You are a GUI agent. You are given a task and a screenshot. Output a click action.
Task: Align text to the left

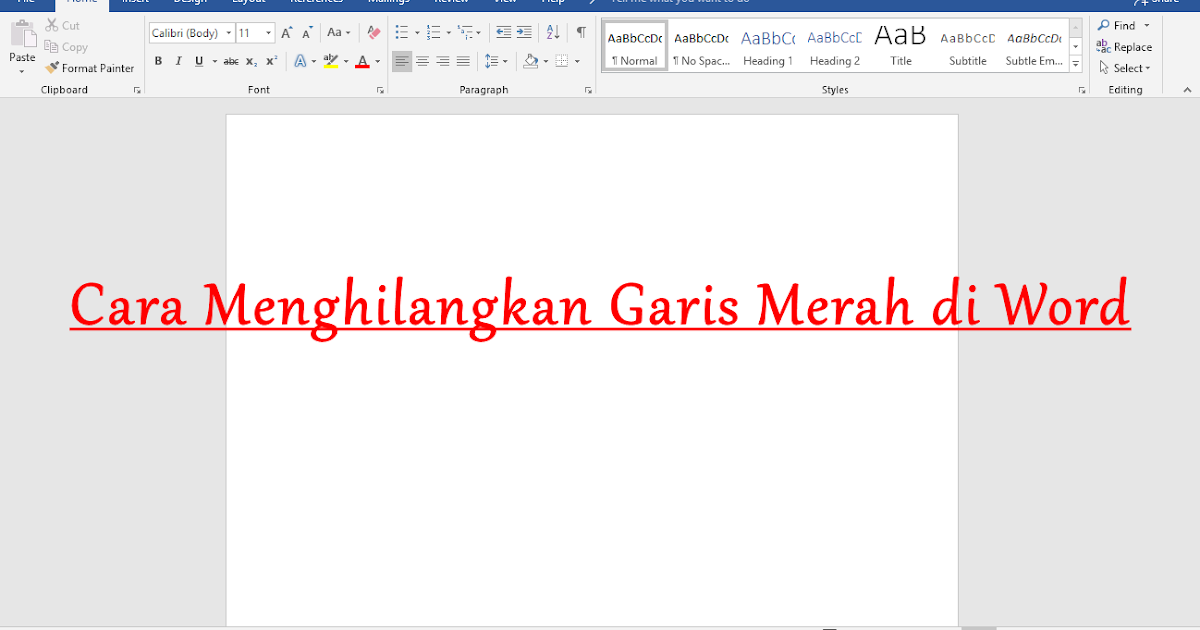coord(402,61)
